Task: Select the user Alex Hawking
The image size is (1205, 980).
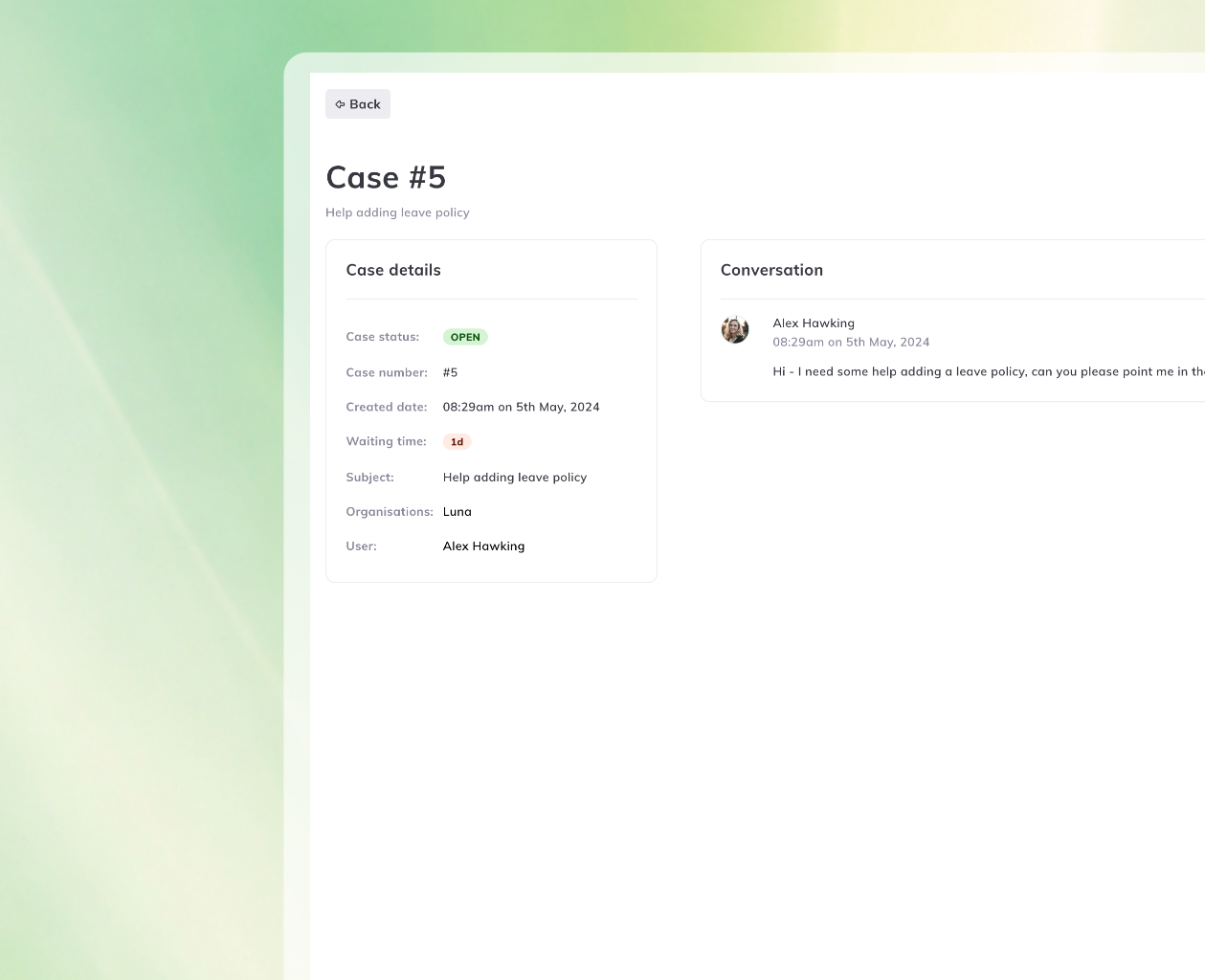Action: pyautogui.click(x=483, y=546)
